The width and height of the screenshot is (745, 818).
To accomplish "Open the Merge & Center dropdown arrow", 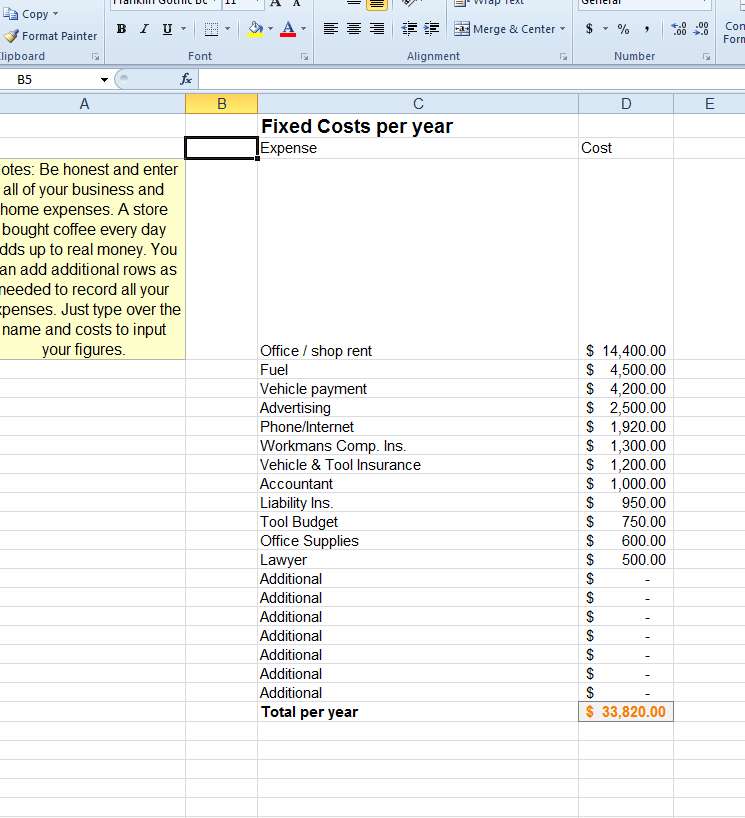I will click(562, 29).
